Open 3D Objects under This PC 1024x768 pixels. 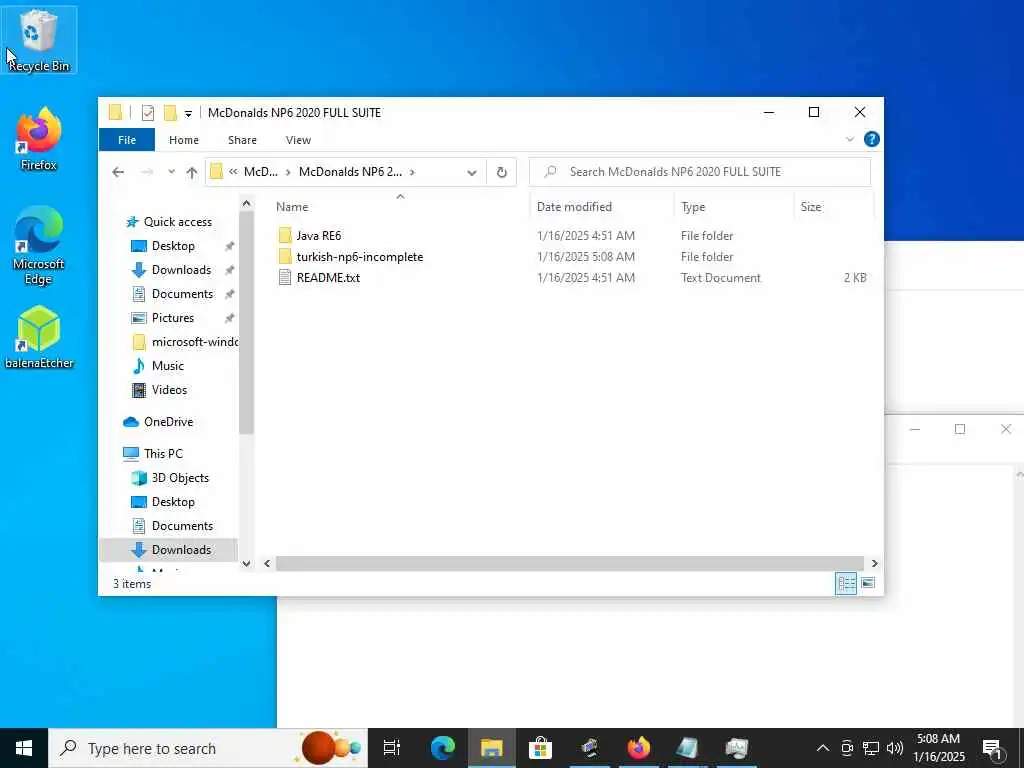(180, 478)
